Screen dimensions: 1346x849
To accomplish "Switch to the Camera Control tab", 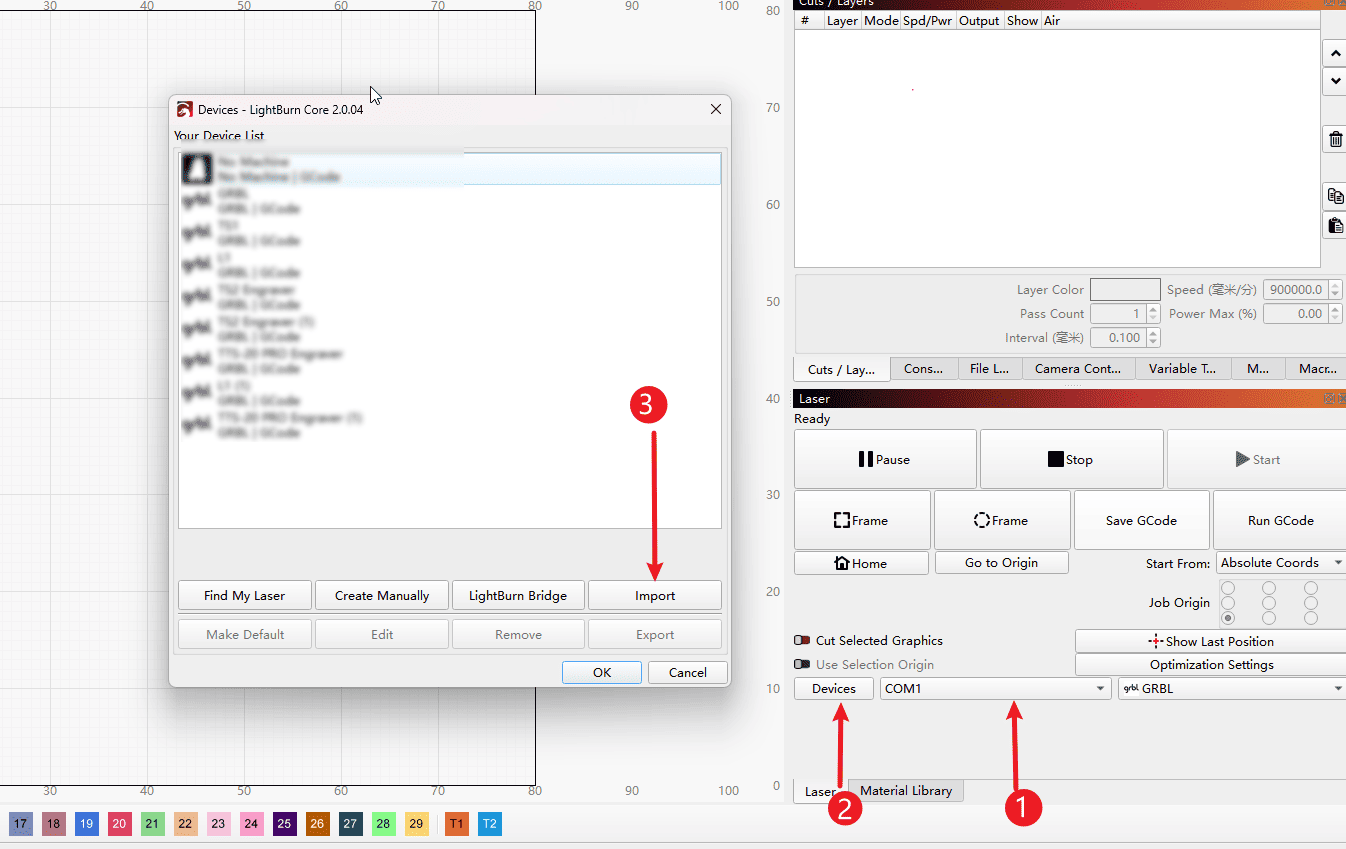I will tap(1077, 368).
